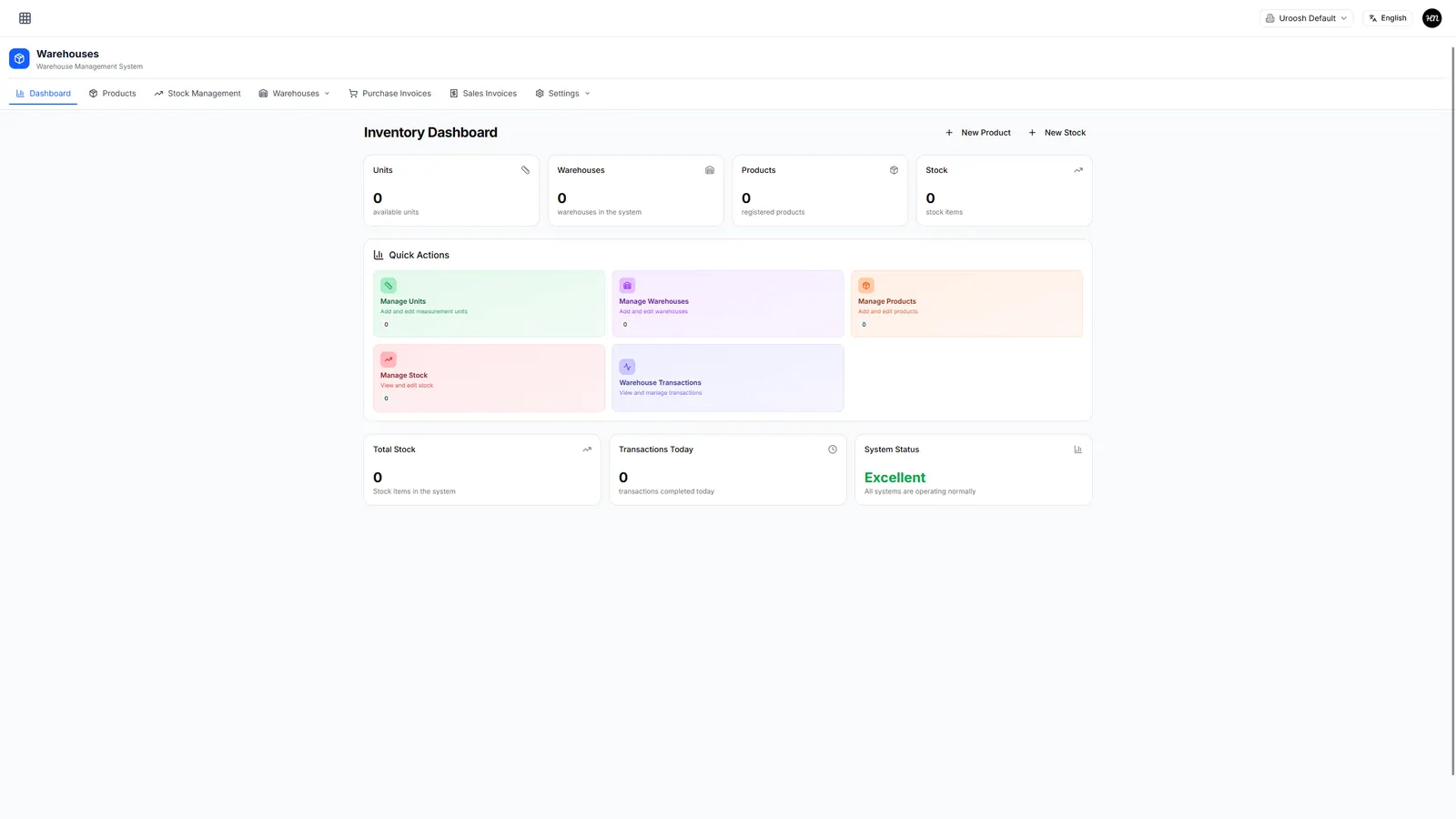1456x819 pixels.
Task: Click the trend icon in Stock card
Action: (1078, 170)
